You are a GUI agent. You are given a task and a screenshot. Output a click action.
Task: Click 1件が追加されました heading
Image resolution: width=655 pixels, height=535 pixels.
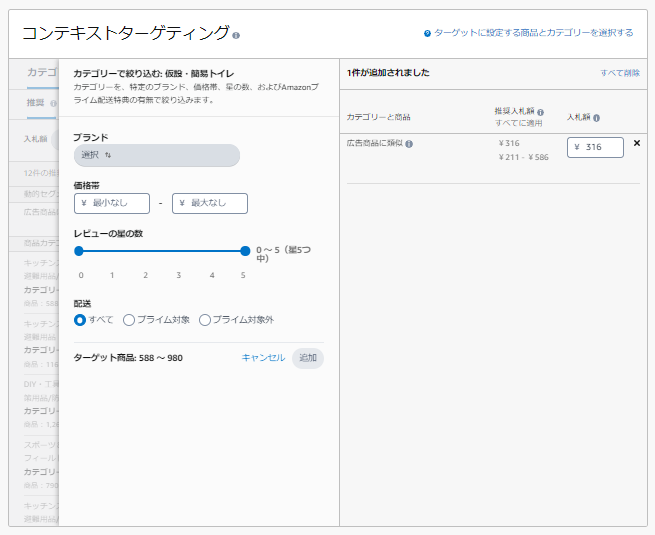pyautogui.click(x=388, y=73)
